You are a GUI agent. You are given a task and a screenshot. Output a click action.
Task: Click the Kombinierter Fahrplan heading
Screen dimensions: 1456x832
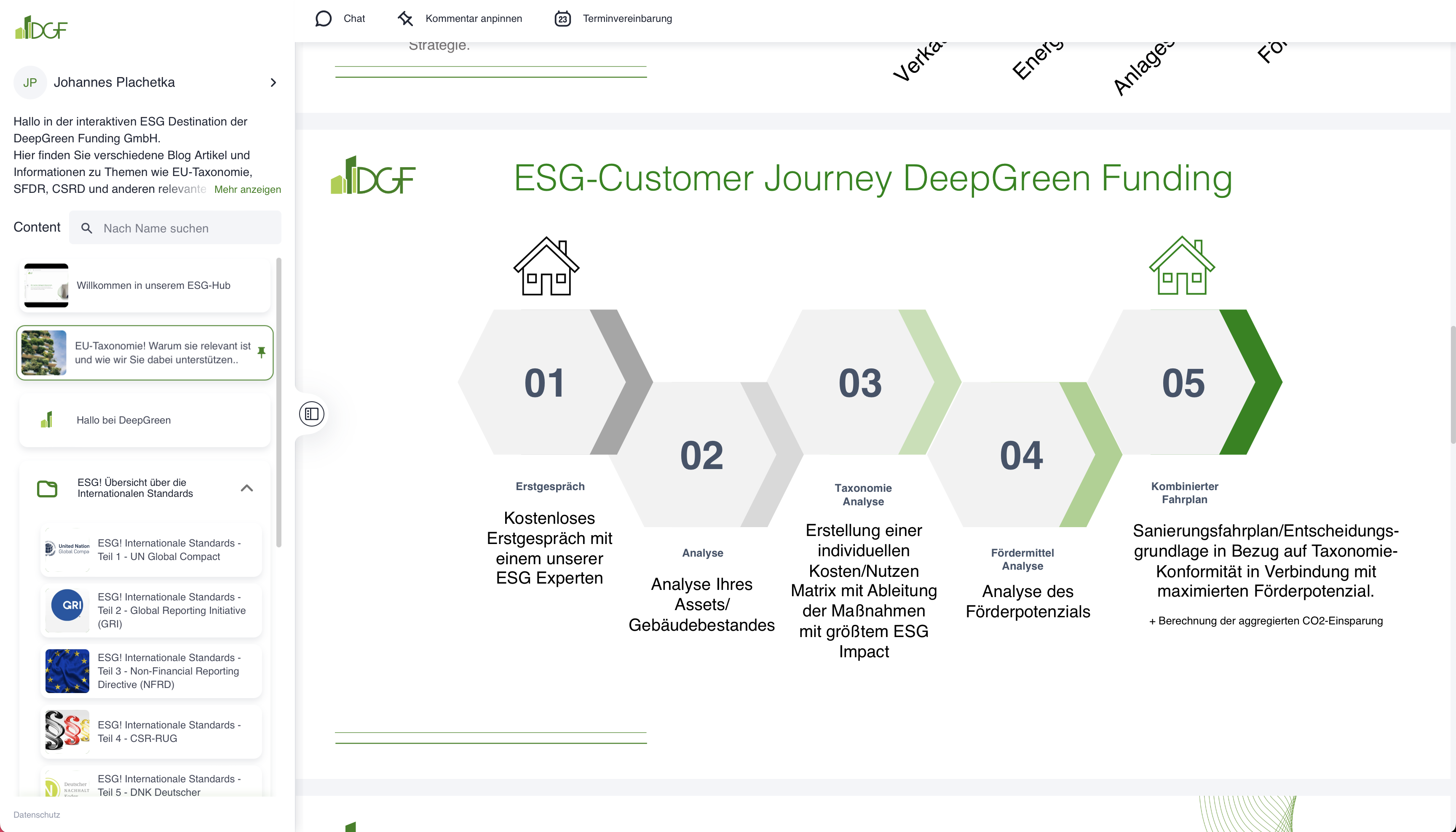tap(1184, 493)
